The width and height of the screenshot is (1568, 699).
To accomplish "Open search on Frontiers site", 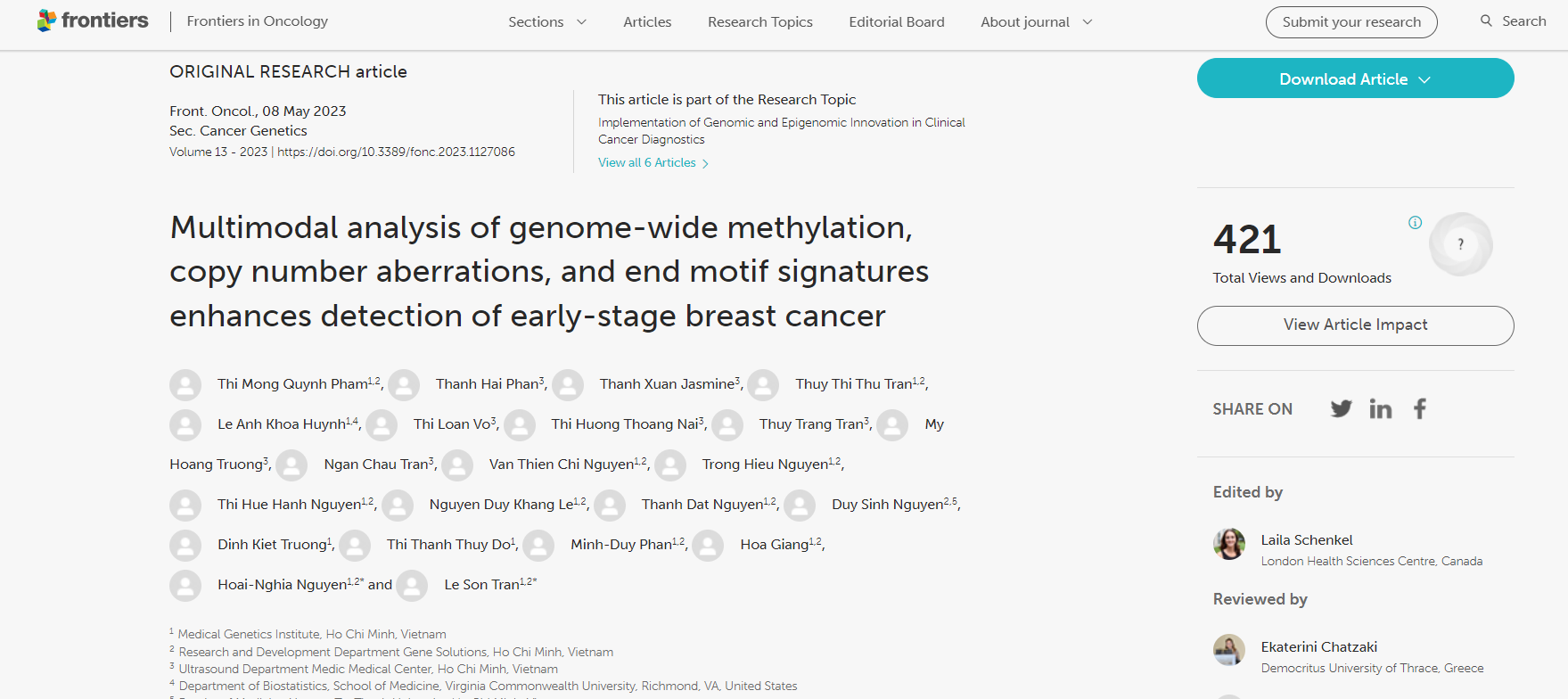I will (1513, 21).
